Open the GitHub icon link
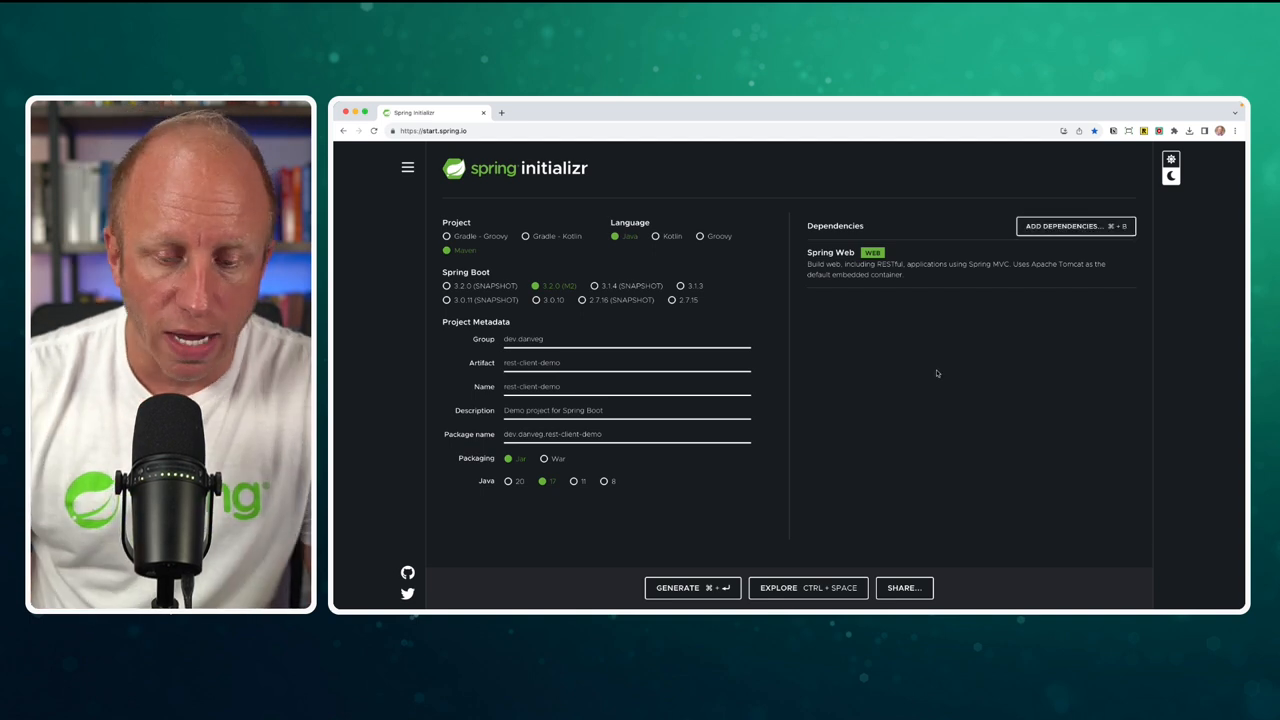 [408, 573]
